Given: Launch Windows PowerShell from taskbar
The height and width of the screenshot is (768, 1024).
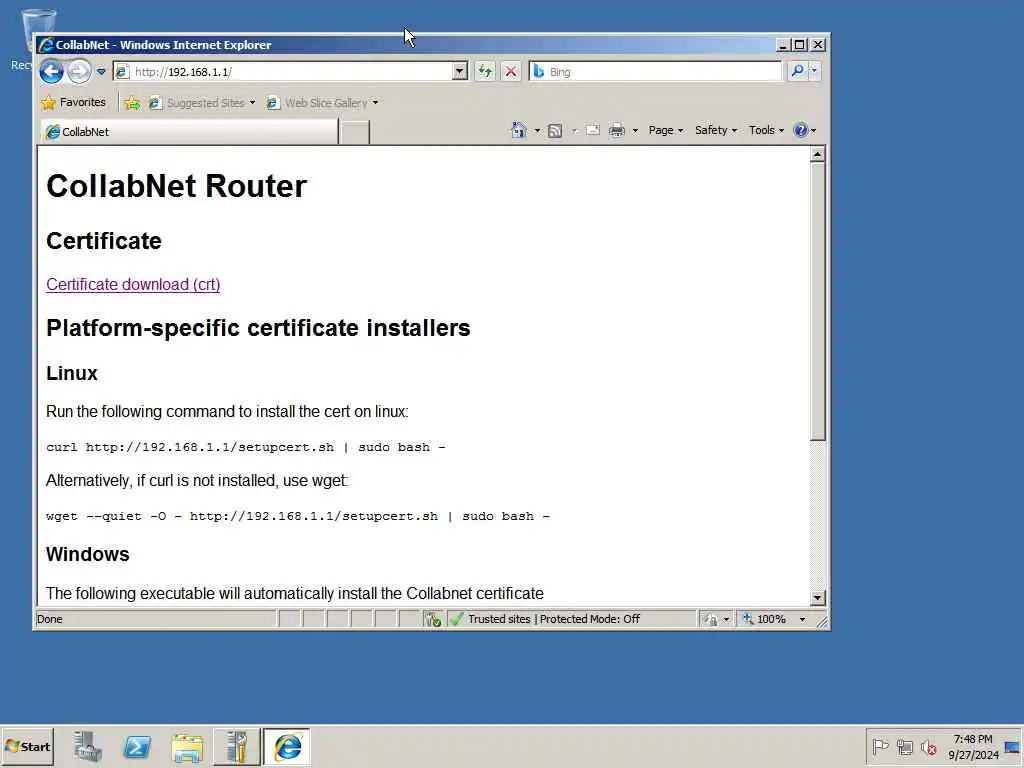Looking at the screenshot, I should click(x=137, y=747).
